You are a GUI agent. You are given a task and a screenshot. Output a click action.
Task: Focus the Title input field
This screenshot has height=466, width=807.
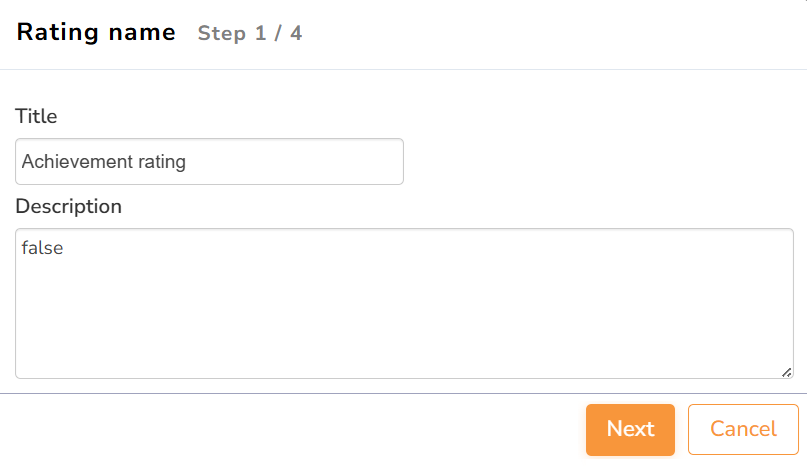point(209,161)
